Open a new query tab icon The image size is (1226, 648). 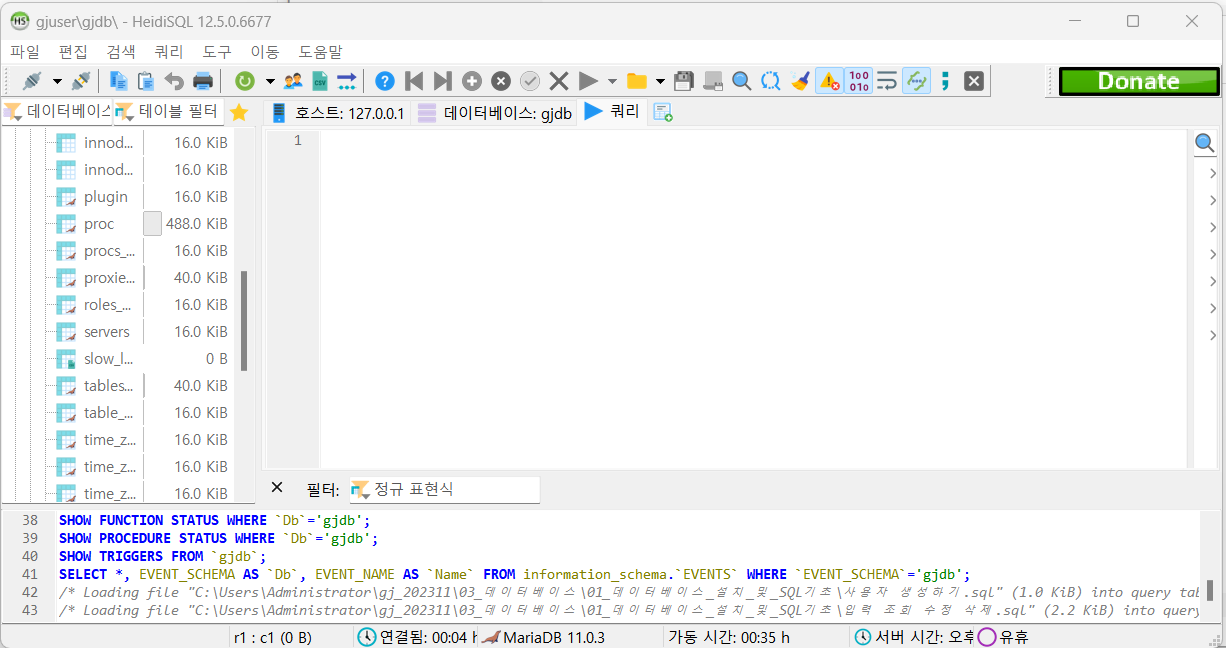coord(663,113)
